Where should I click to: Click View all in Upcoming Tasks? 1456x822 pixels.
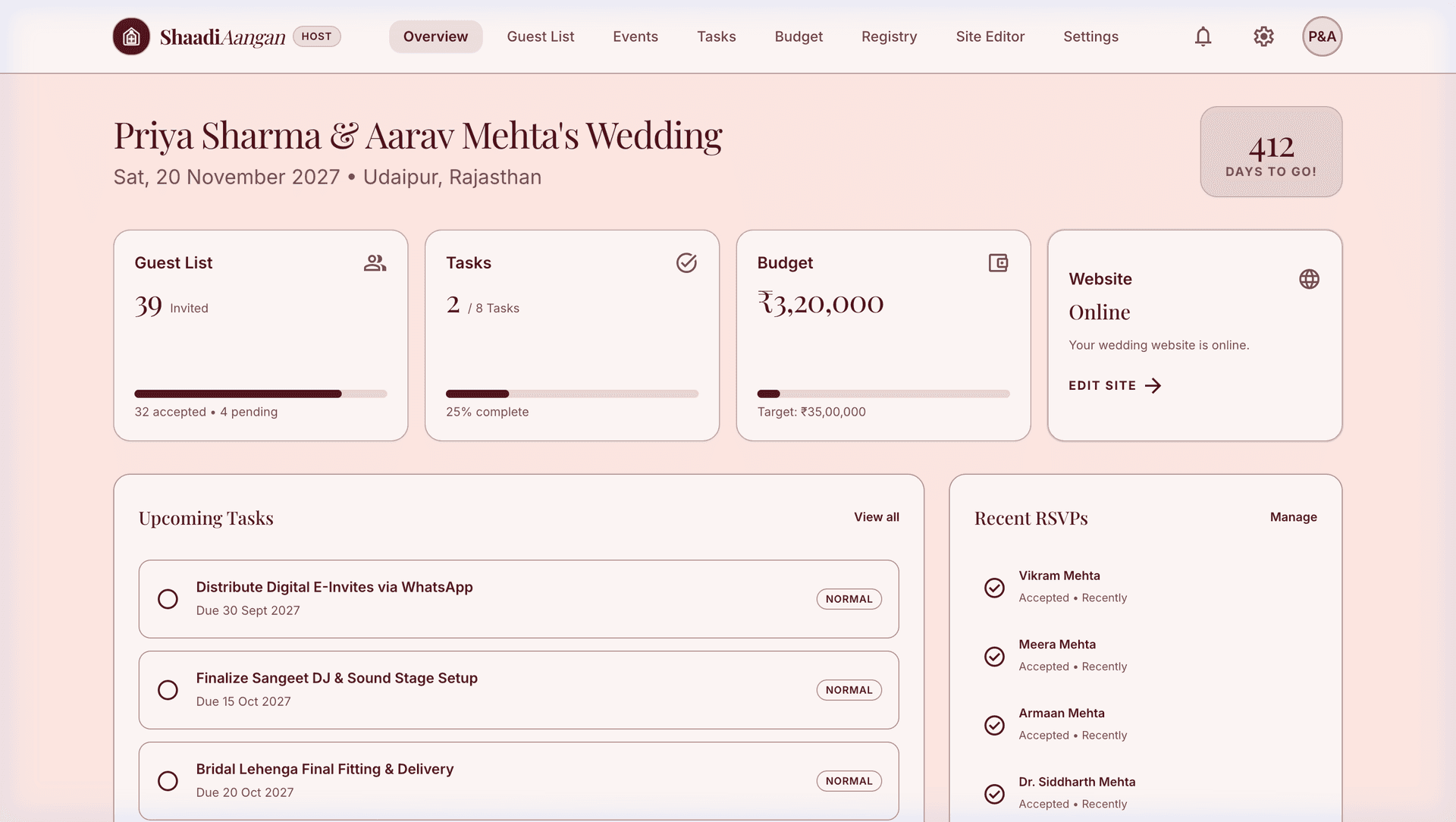(877, 517)
